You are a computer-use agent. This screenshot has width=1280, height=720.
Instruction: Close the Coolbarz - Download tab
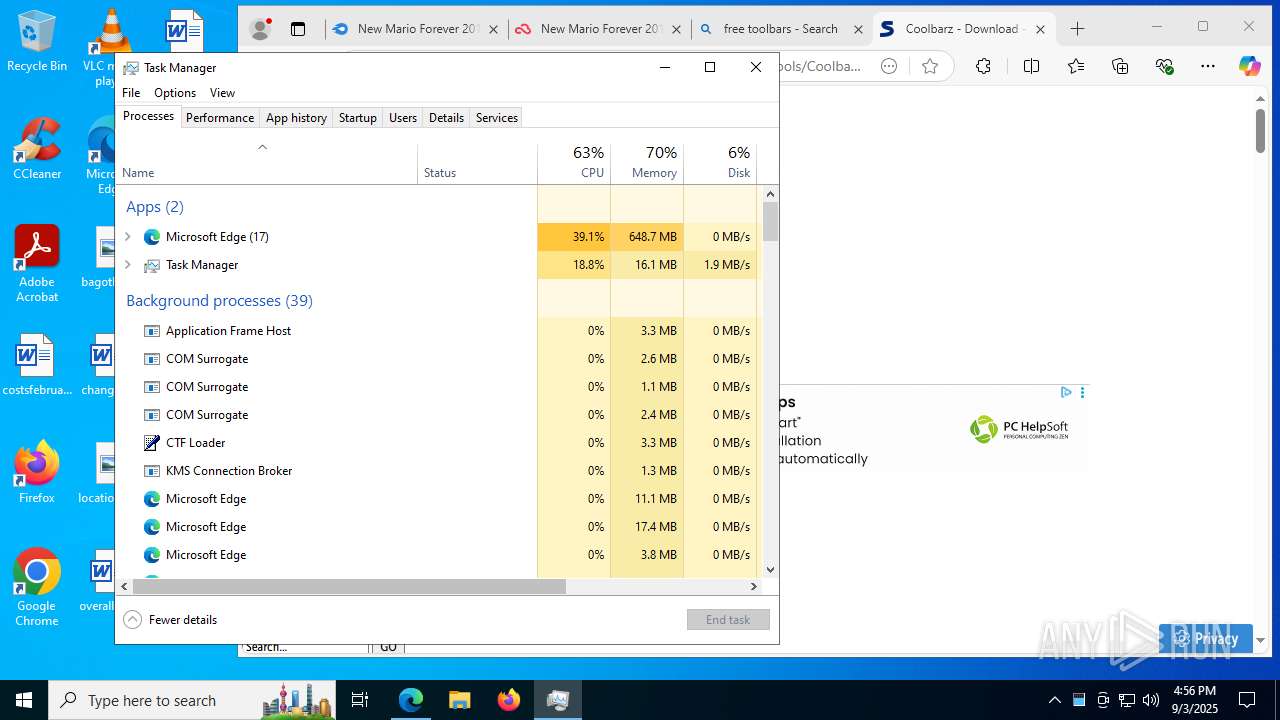click(1040, 30)
